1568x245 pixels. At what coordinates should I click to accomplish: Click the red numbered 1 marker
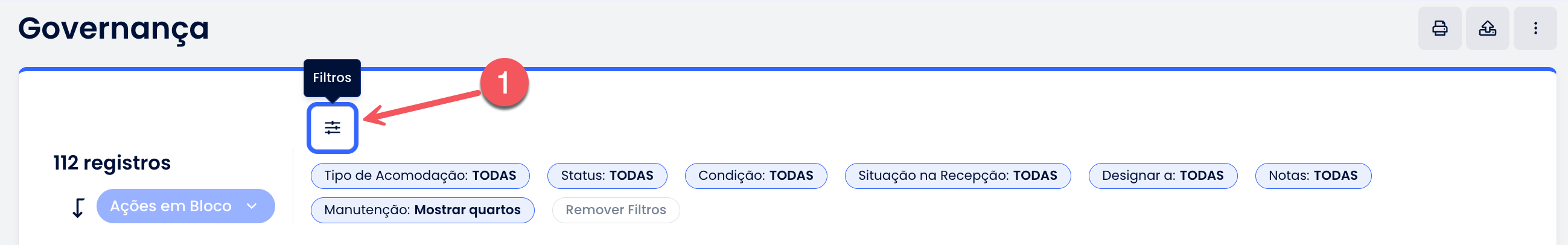(503, 83)
